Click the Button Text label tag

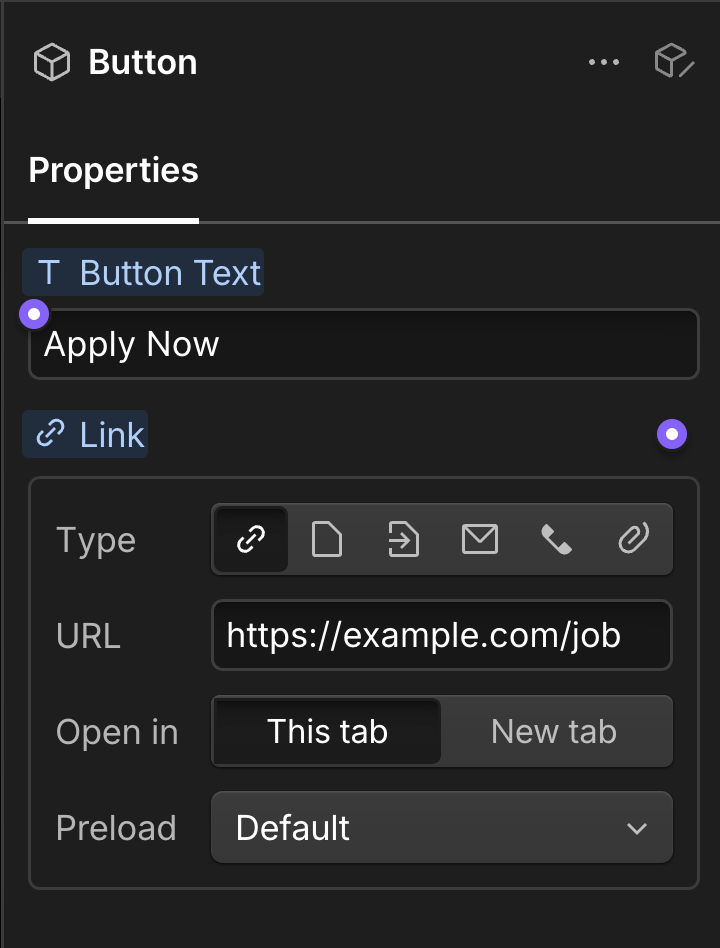click(143, 272)
